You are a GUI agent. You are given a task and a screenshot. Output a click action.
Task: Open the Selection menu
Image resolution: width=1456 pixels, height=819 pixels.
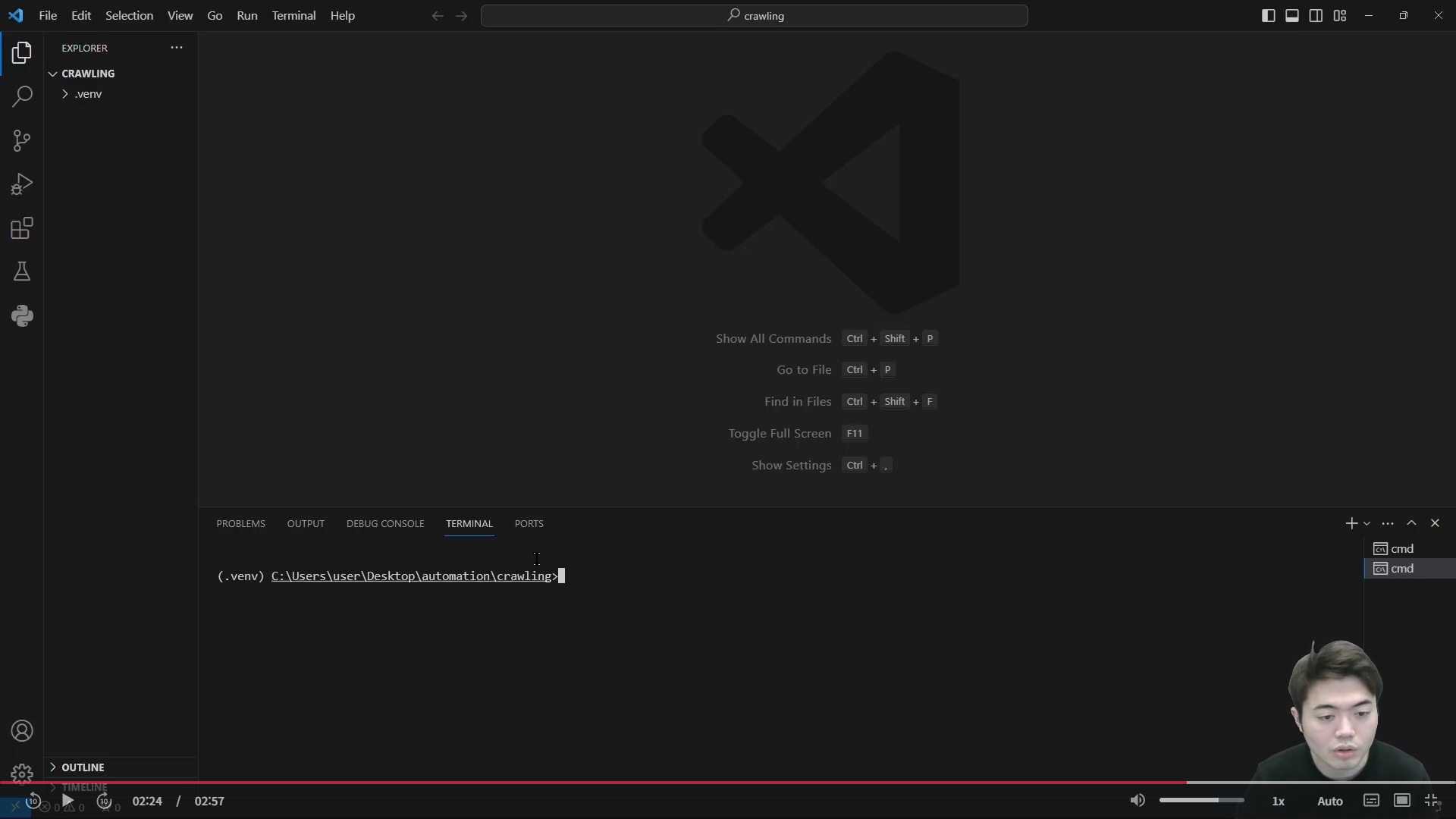tap(129, 16)
